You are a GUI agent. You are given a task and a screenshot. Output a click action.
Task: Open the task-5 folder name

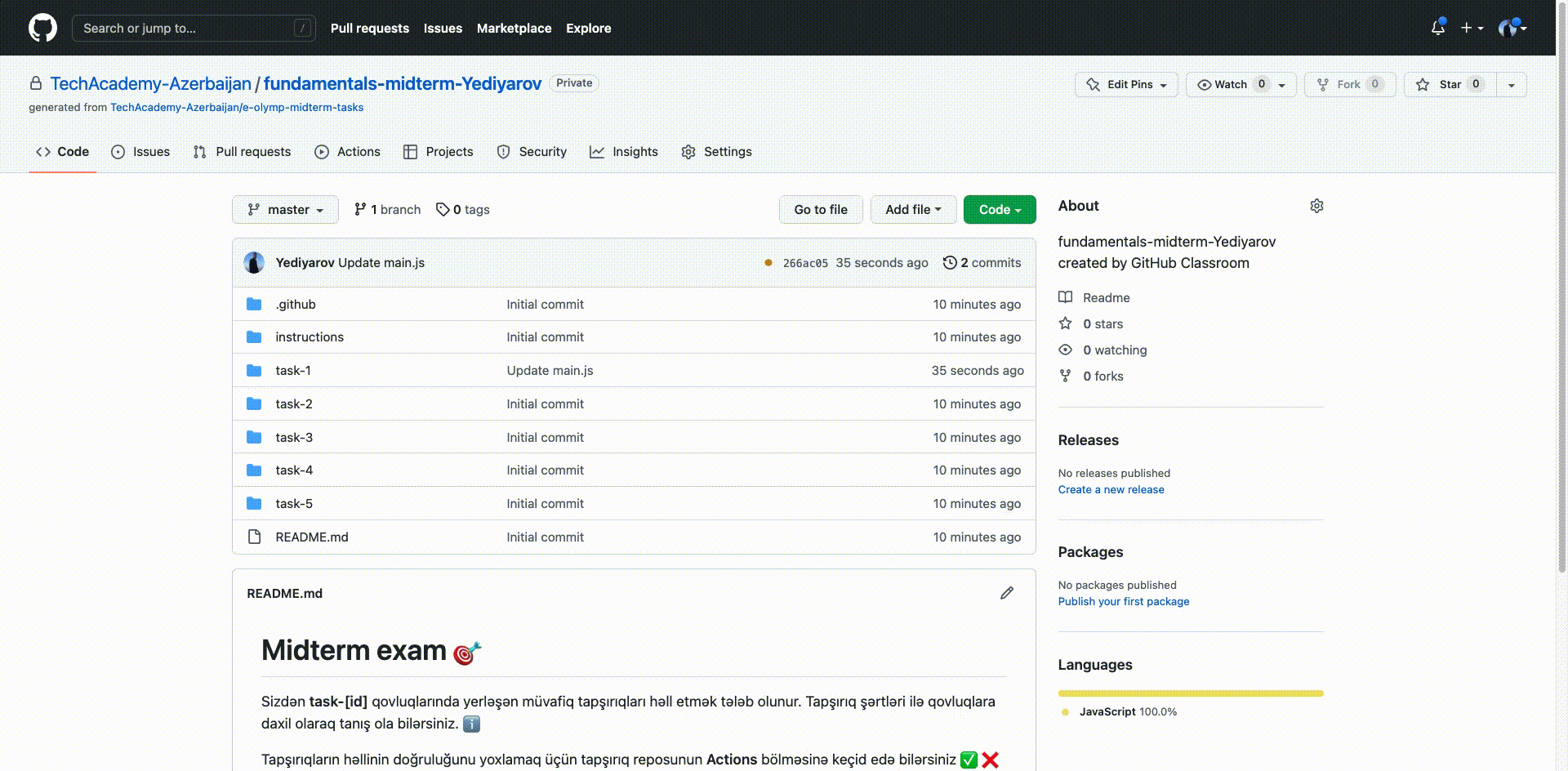pyautogui.click(x=294, y=503)
